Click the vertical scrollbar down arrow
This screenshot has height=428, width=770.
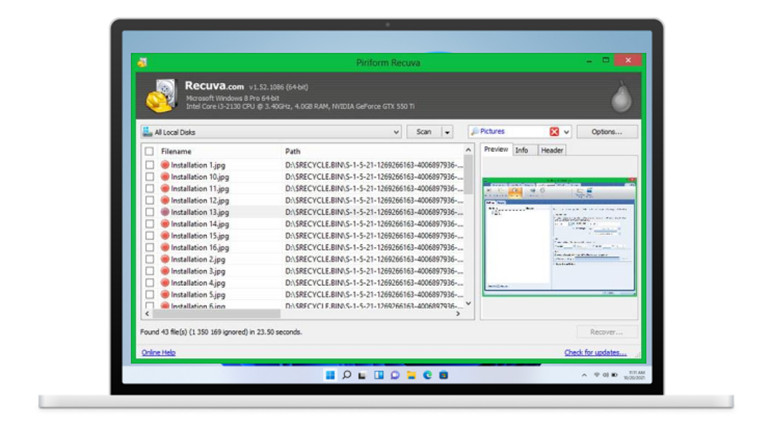coord(468,303)
